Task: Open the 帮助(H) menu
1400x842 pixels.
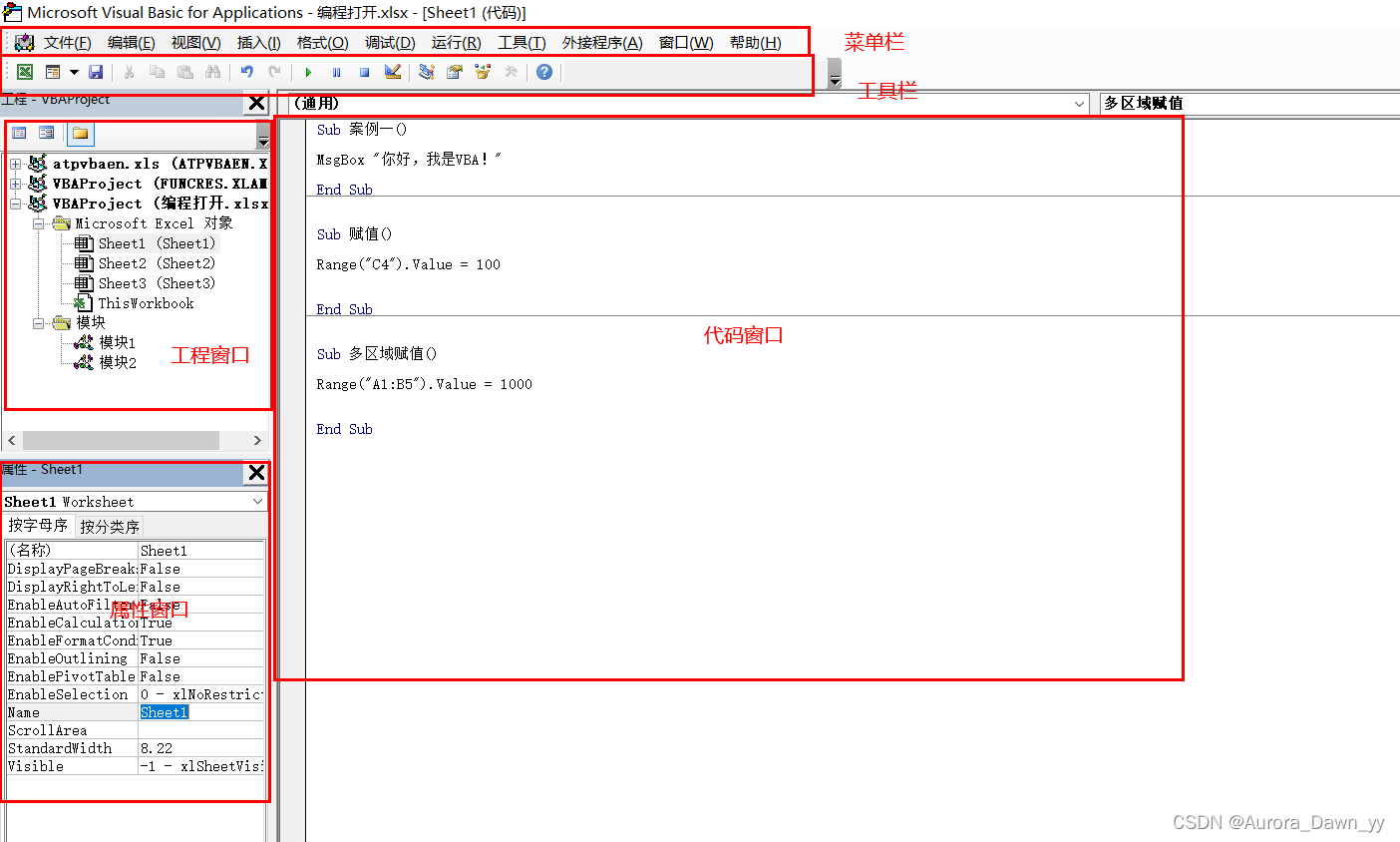Action: point(755,42)
